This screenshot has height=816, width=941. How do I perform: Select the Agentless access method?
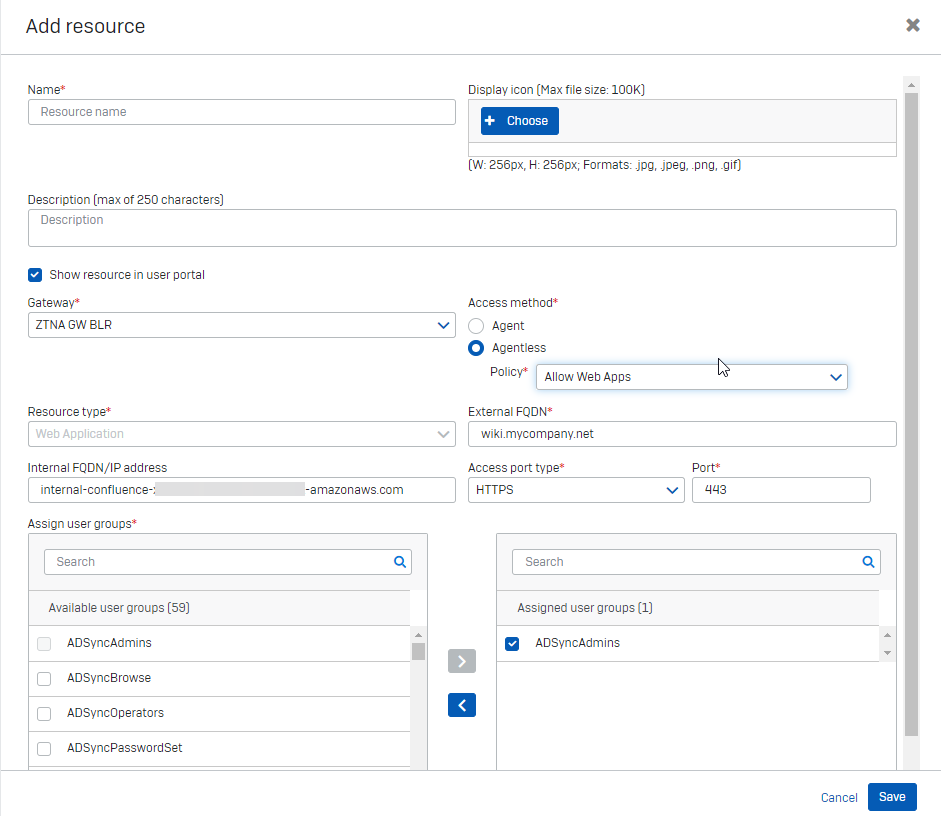(476, 348)
